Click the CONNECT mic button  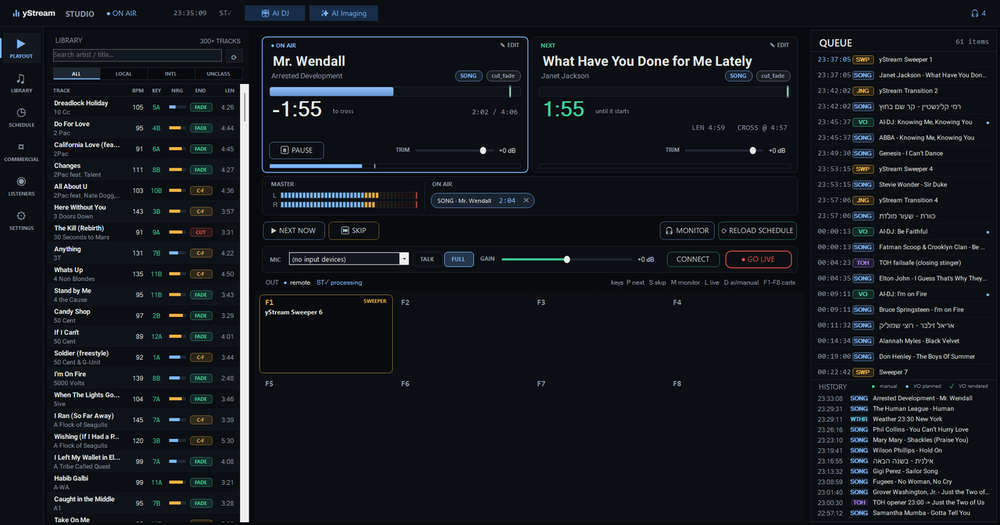pos(693,260)
